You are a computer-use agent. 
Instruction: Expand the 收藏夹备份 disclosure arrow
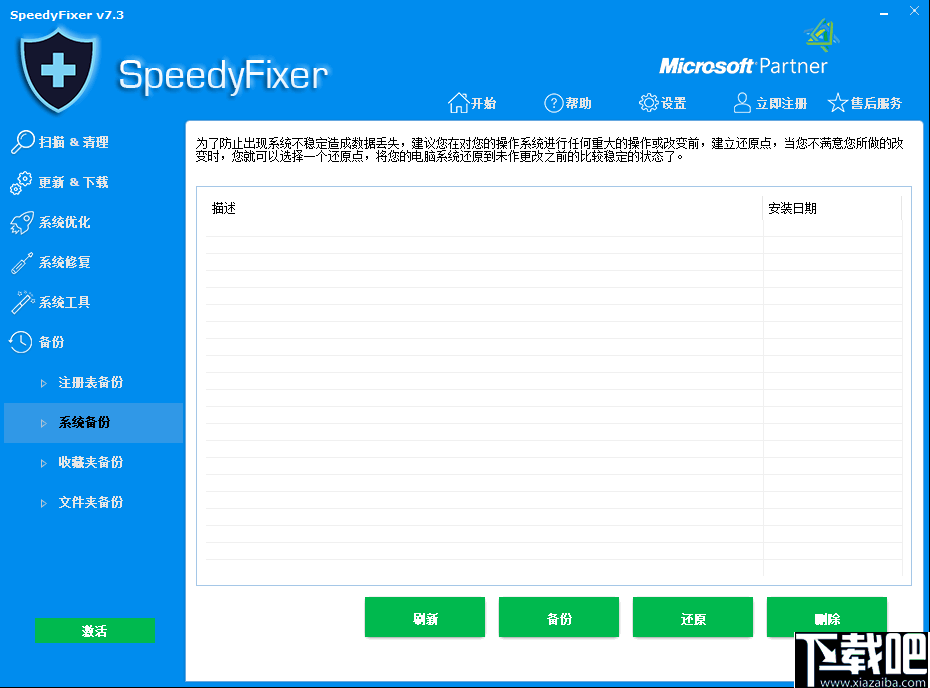[43, 462]
